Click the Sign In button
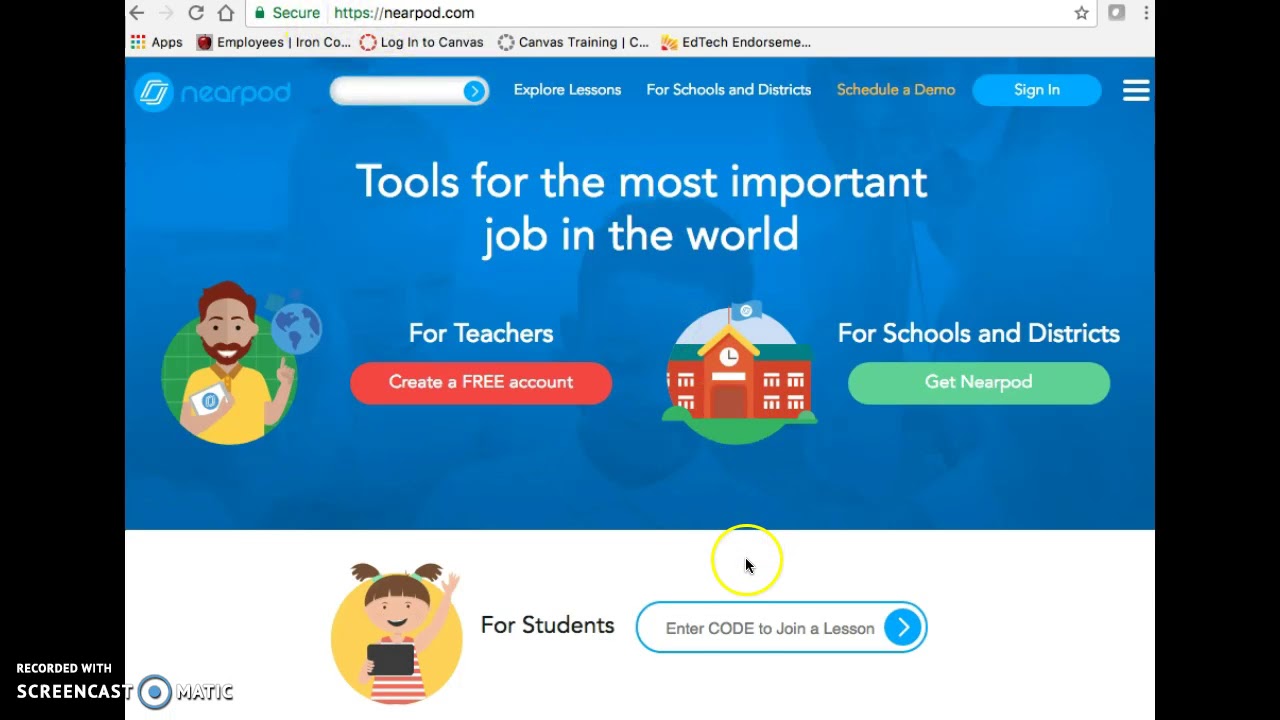The image size is (1280, 720). (1037, 90)
